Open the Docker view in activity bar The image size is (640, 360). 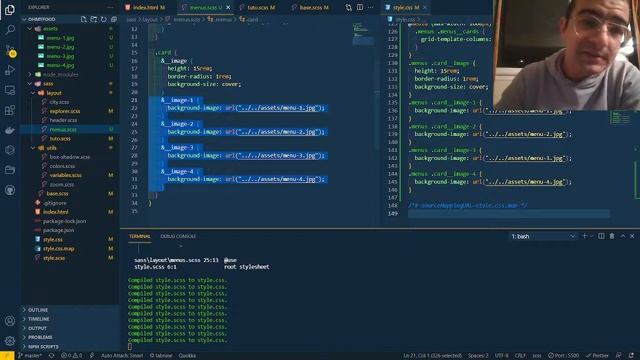(x=10, y=130)
